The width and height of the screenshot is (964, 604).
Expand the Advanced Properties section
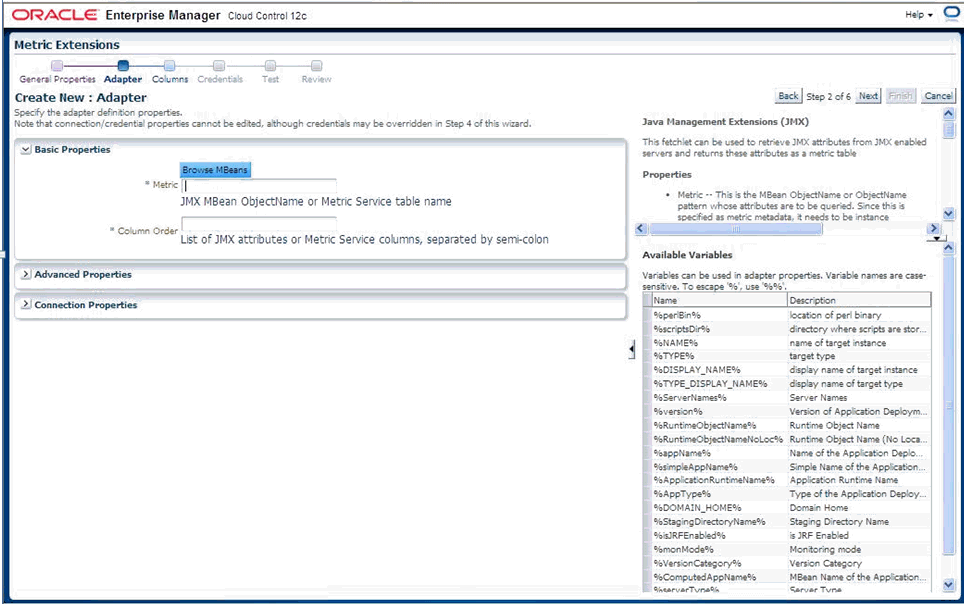point(26,274)
